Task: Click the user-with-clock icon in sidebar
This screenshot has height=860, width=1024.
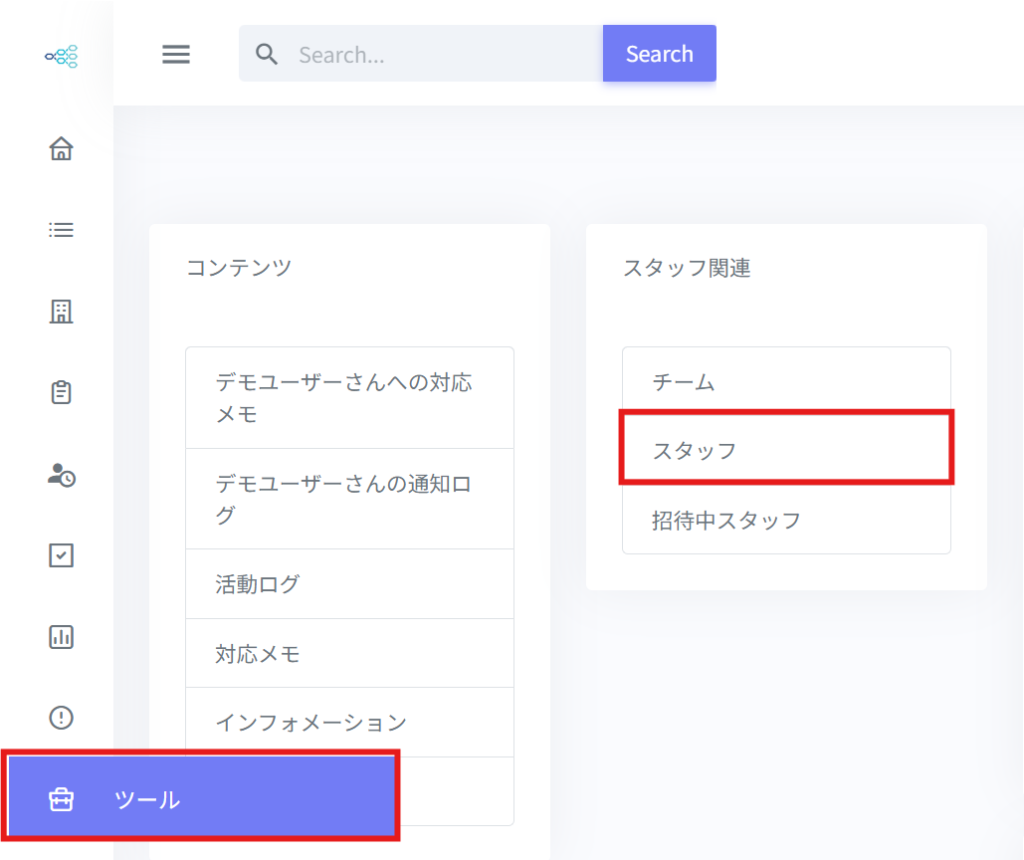Action: click(x=61, y=475)
